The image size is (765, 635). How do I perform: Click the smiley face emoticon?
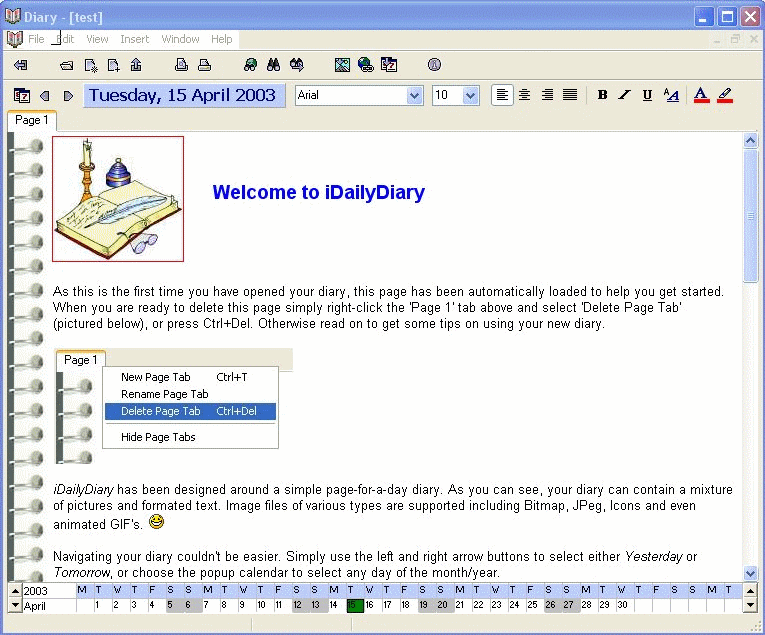coord(156,522)
